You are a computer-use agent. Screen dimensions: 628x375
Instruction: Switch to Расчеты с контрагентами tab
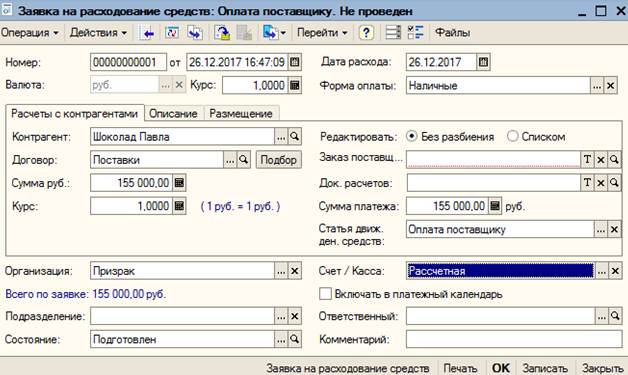pos(74,113)
